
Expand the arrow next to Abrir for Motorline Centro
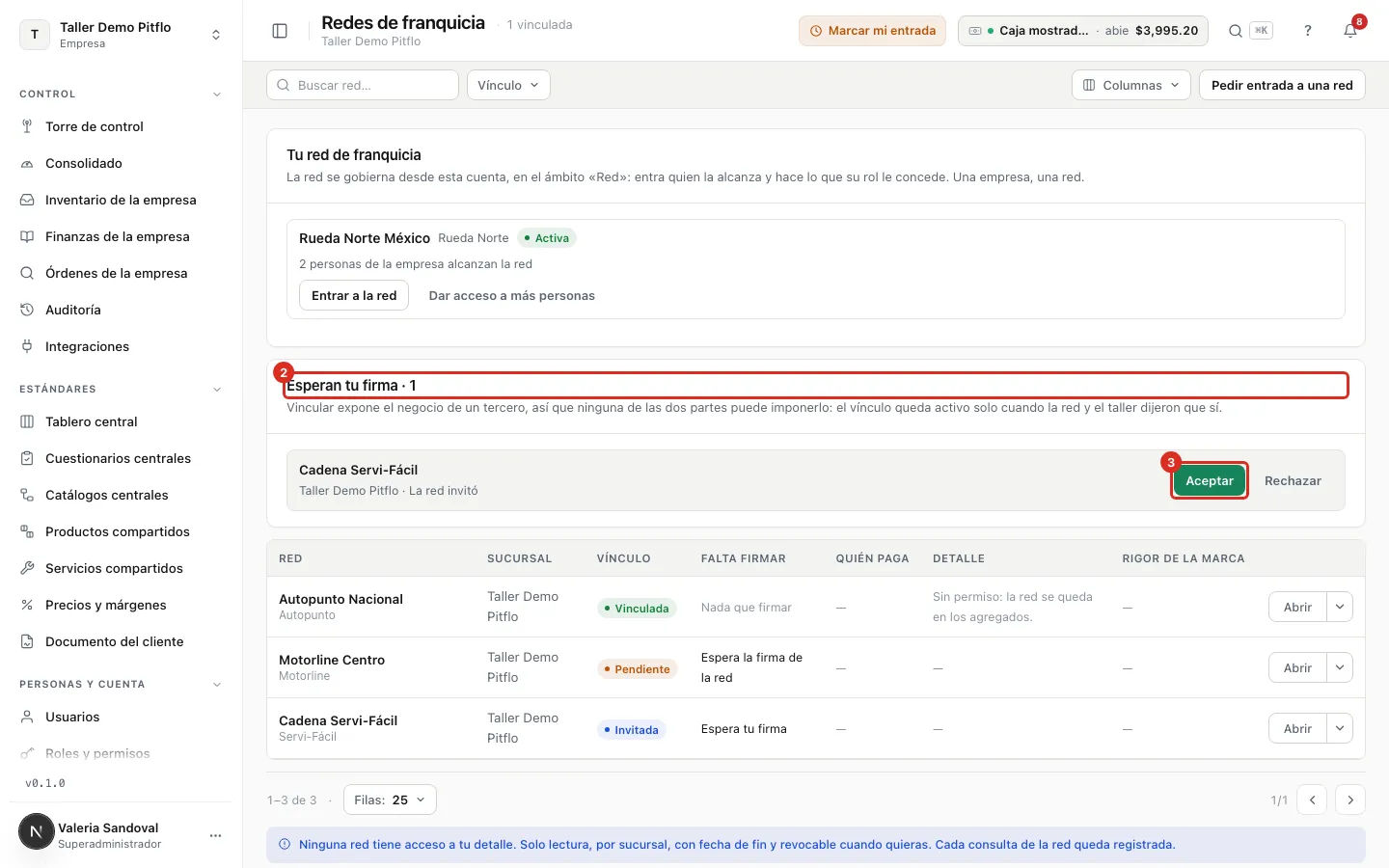1340,667
